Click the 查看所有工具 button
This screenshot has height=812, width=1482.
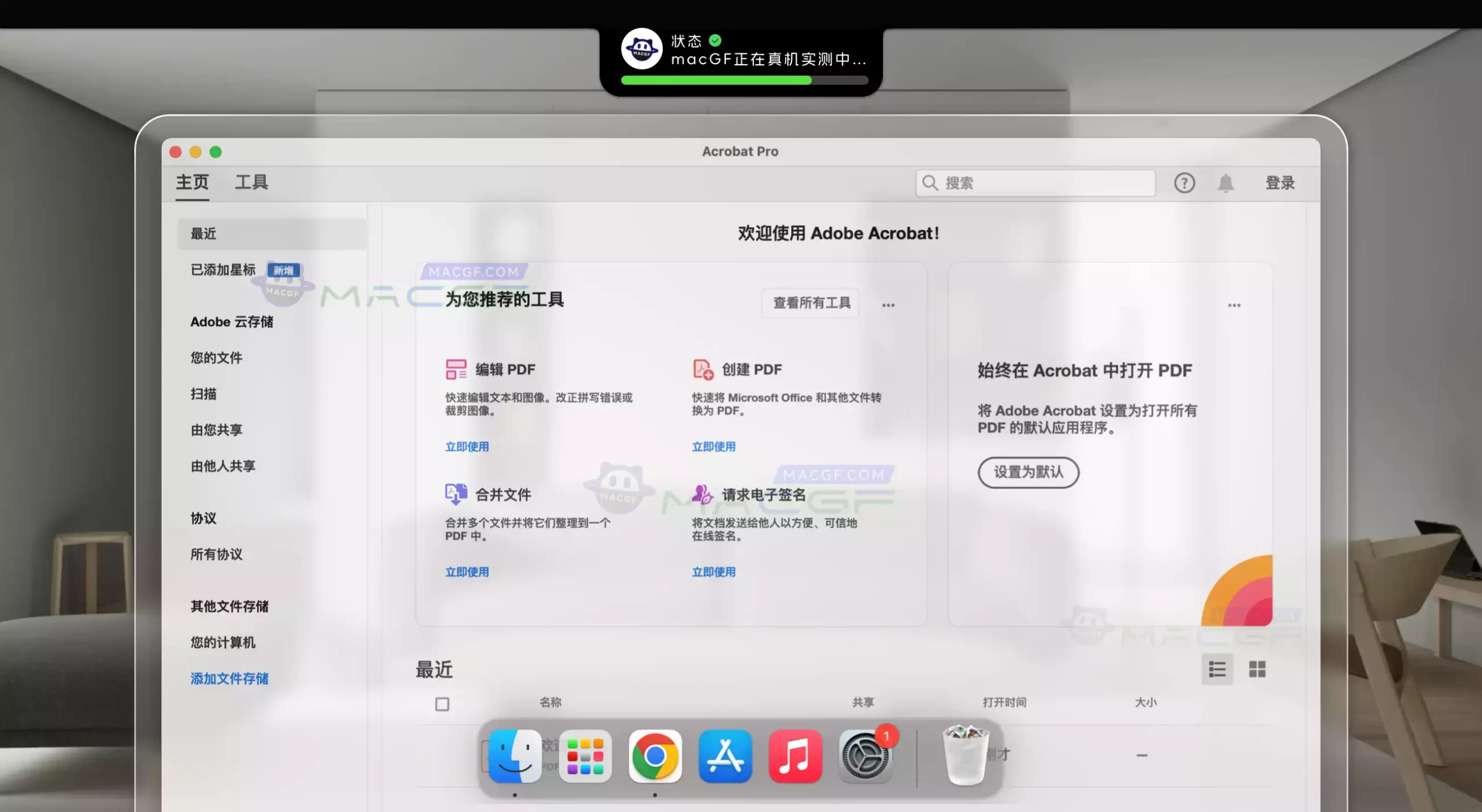811,303
